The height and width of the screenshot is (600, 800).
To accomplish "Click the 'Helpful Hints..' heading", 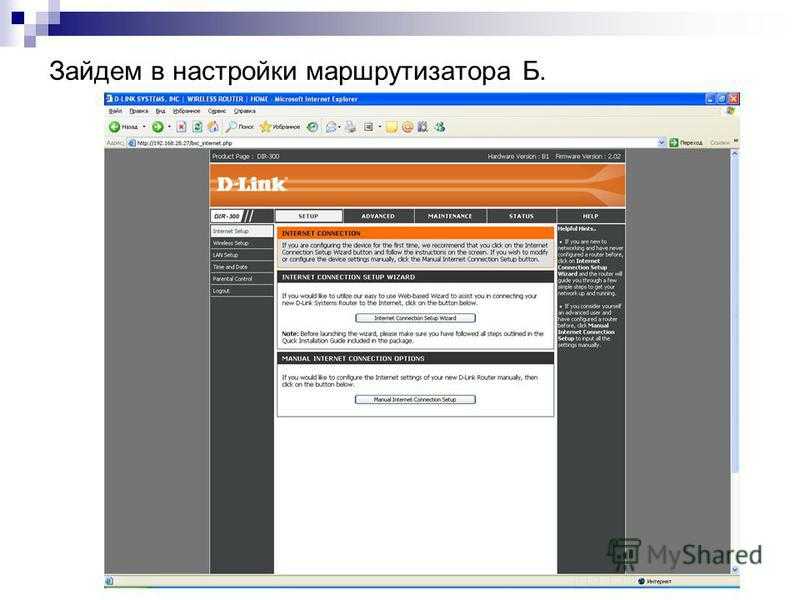I will pos(577,229).
